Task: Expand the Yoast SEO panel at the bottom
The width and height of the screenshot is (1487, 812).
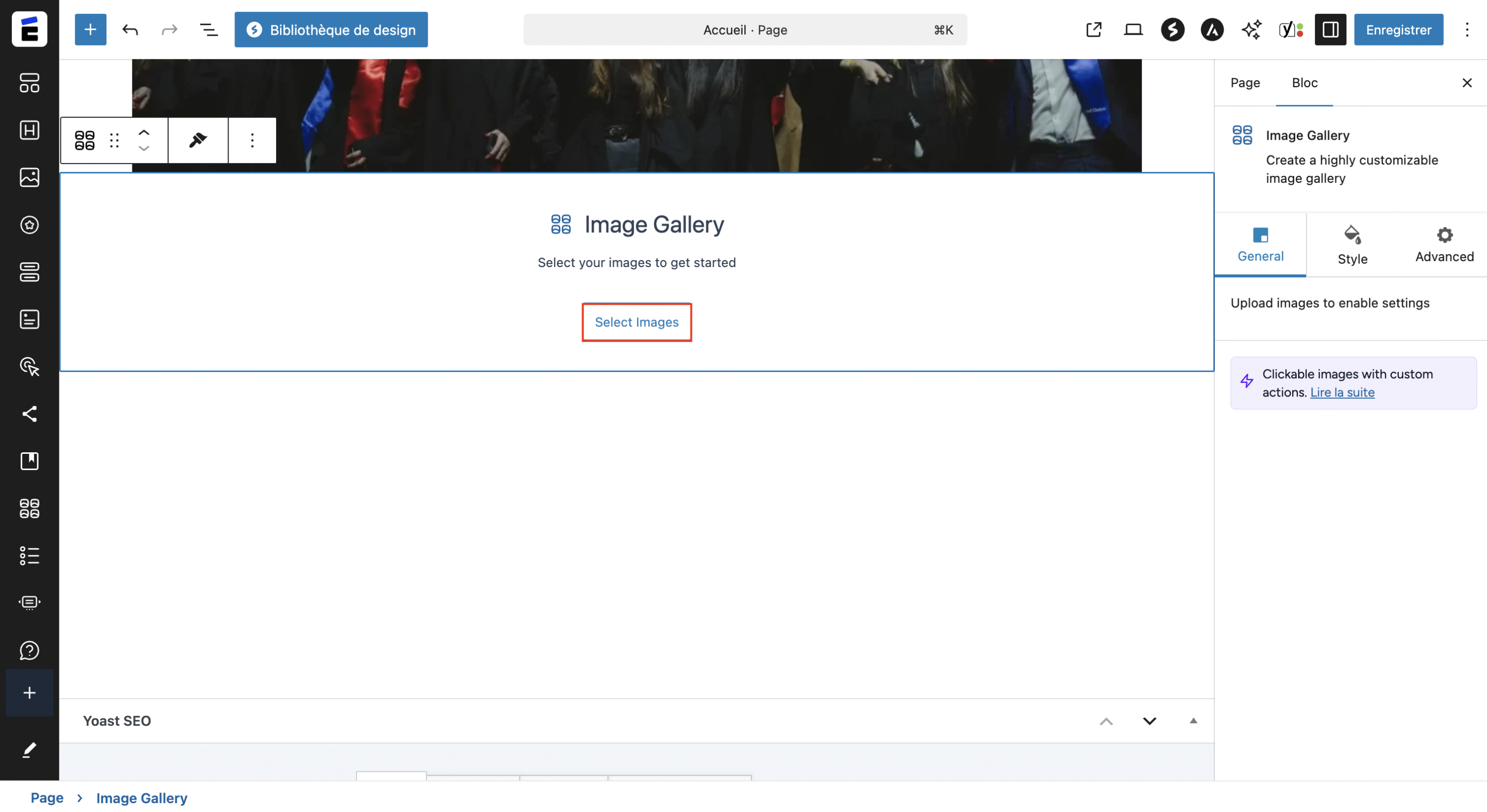Action: pos(1149,720)
